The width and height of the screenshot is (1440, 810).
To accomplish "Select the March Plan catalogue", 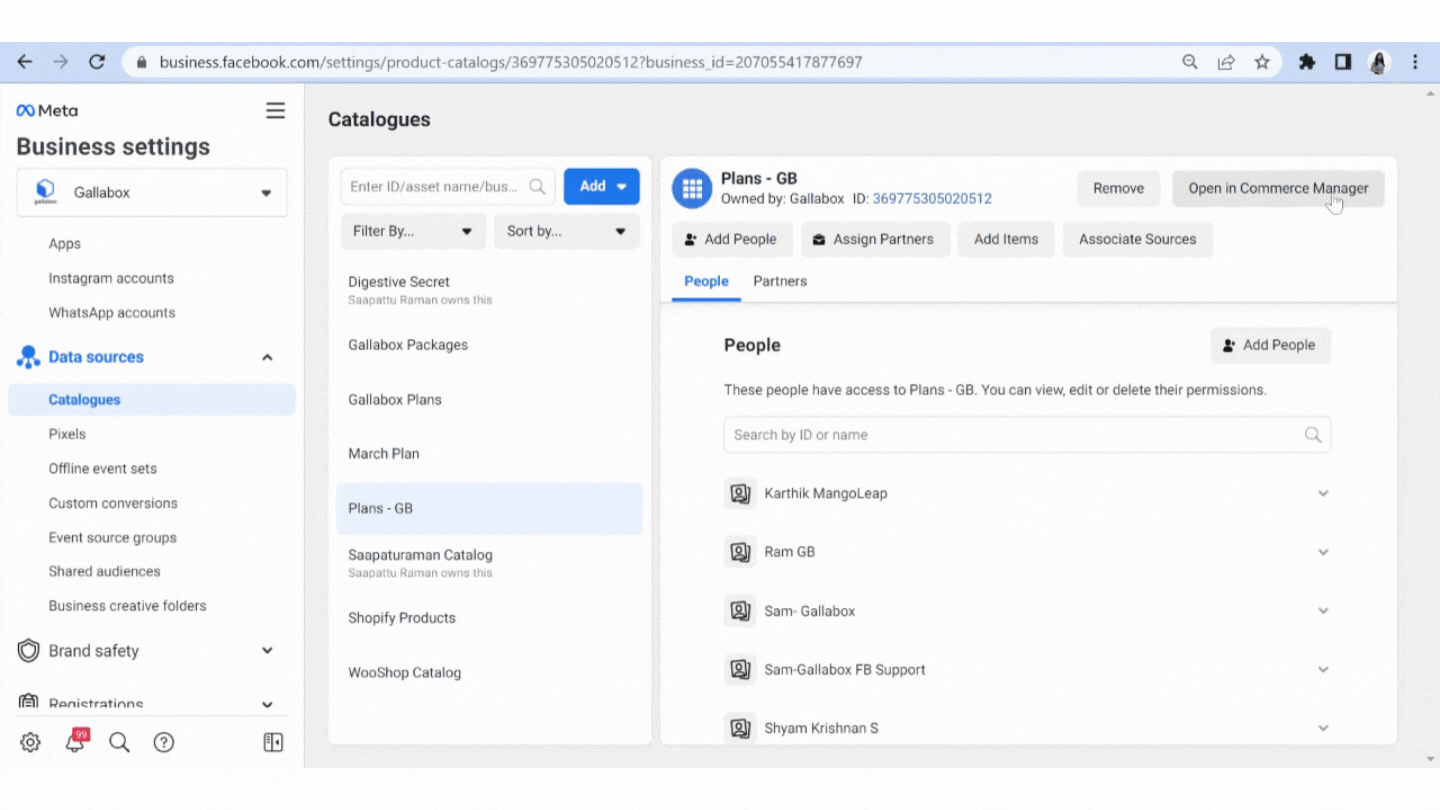I will [x=490, y=454].
